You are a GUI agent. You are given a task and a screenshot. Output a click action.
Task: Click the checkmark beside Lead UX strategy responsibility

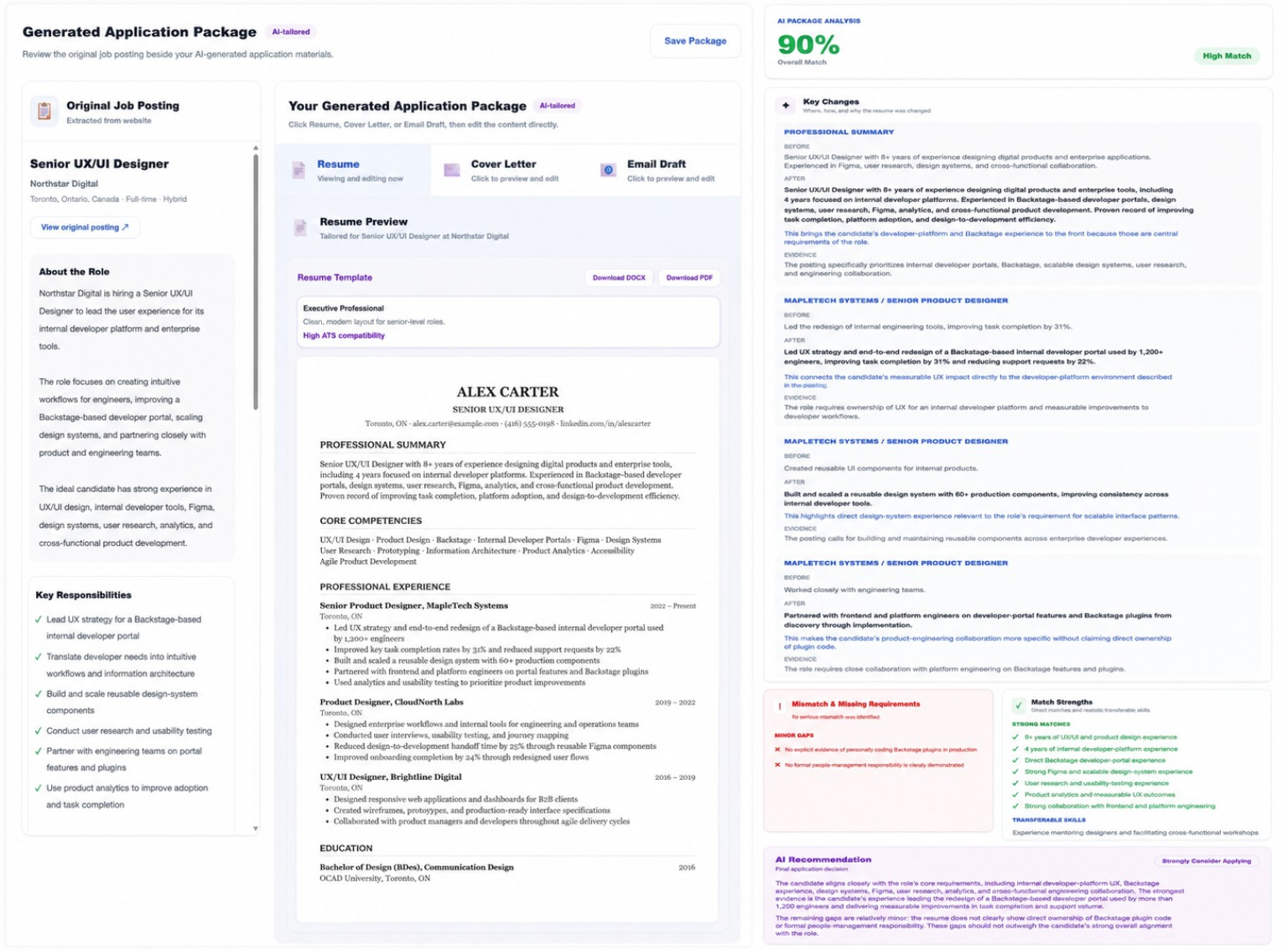click(39, 620)
